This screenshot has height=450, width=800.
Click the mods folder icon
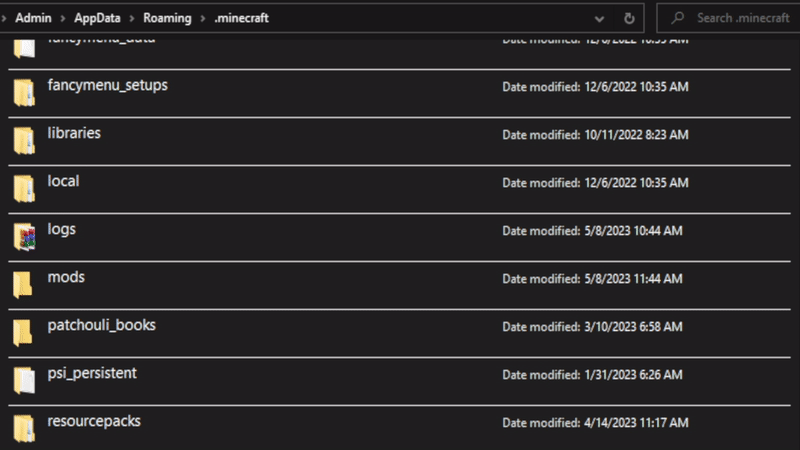click(x=22, y=285)
